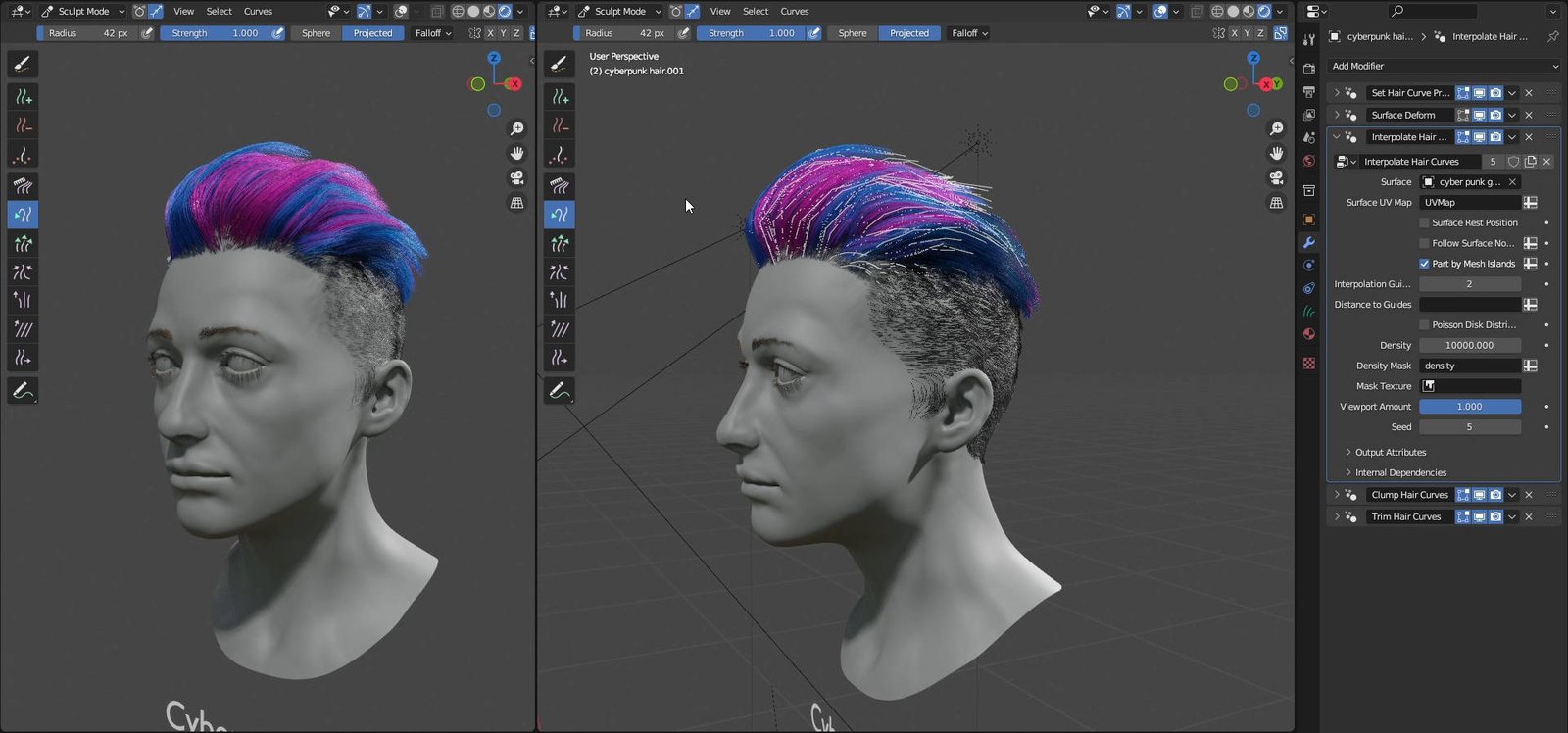
Task: Uncheck Part by Mesh Islands
Action: pos(1424,264)
